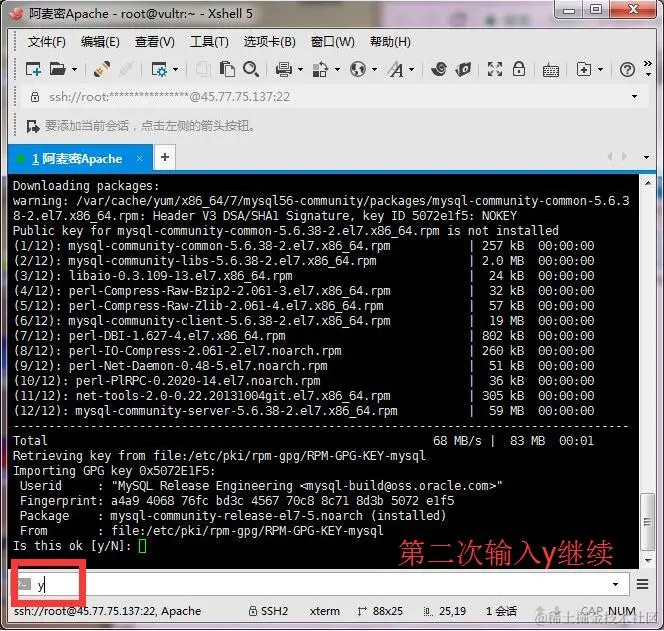Click the Print icon
The image size is (664, 631).
click(x=284, y=69)
